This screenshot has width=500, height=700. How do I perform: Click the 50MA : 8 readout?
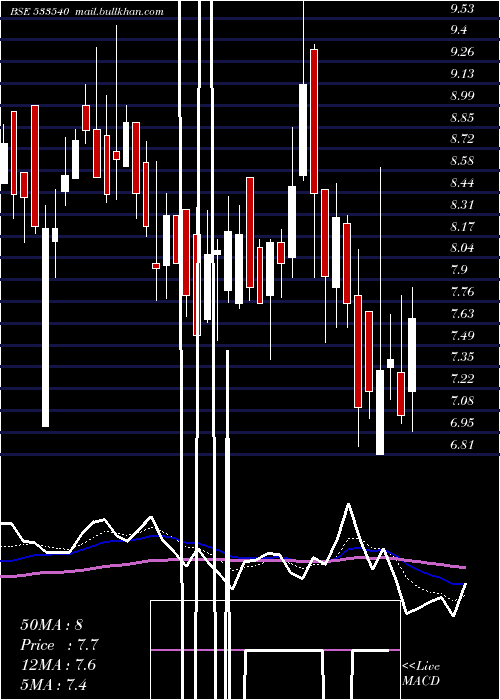tap(51, 625)
